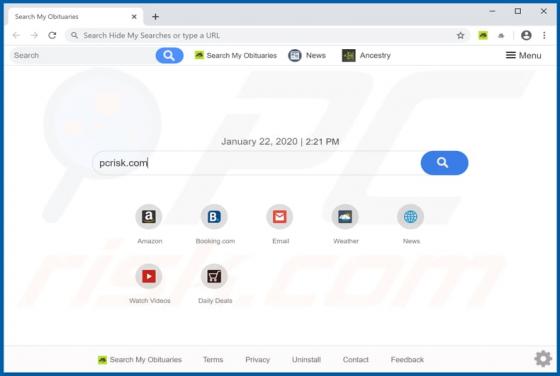This screenshot has width=560, height=376.
Task: Open the Booking.com shortcut icon
Action: tap(214, 216)
